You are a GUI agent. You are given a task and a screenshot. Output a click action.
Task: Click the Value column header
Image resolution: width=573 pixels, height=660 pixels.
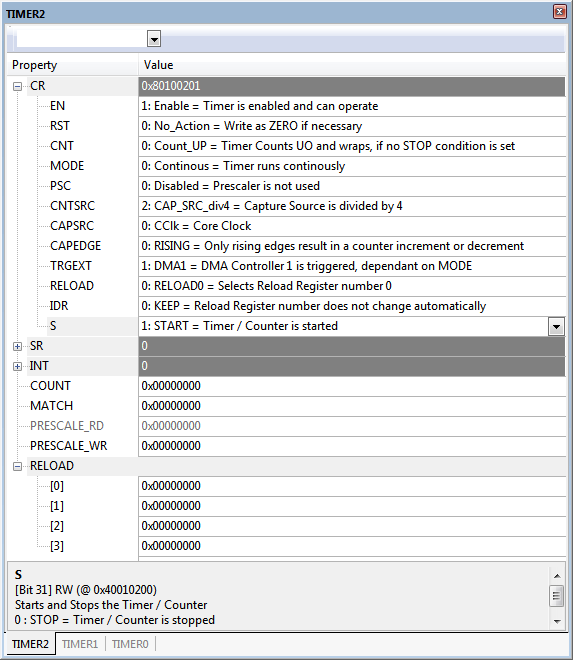pyautogui.click(x=352, y=65)
